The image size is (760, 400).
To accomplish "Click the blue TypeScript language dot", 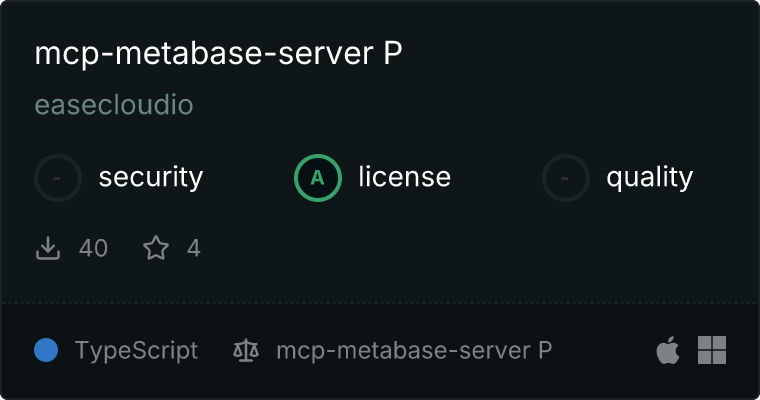I will pos(46,350).
